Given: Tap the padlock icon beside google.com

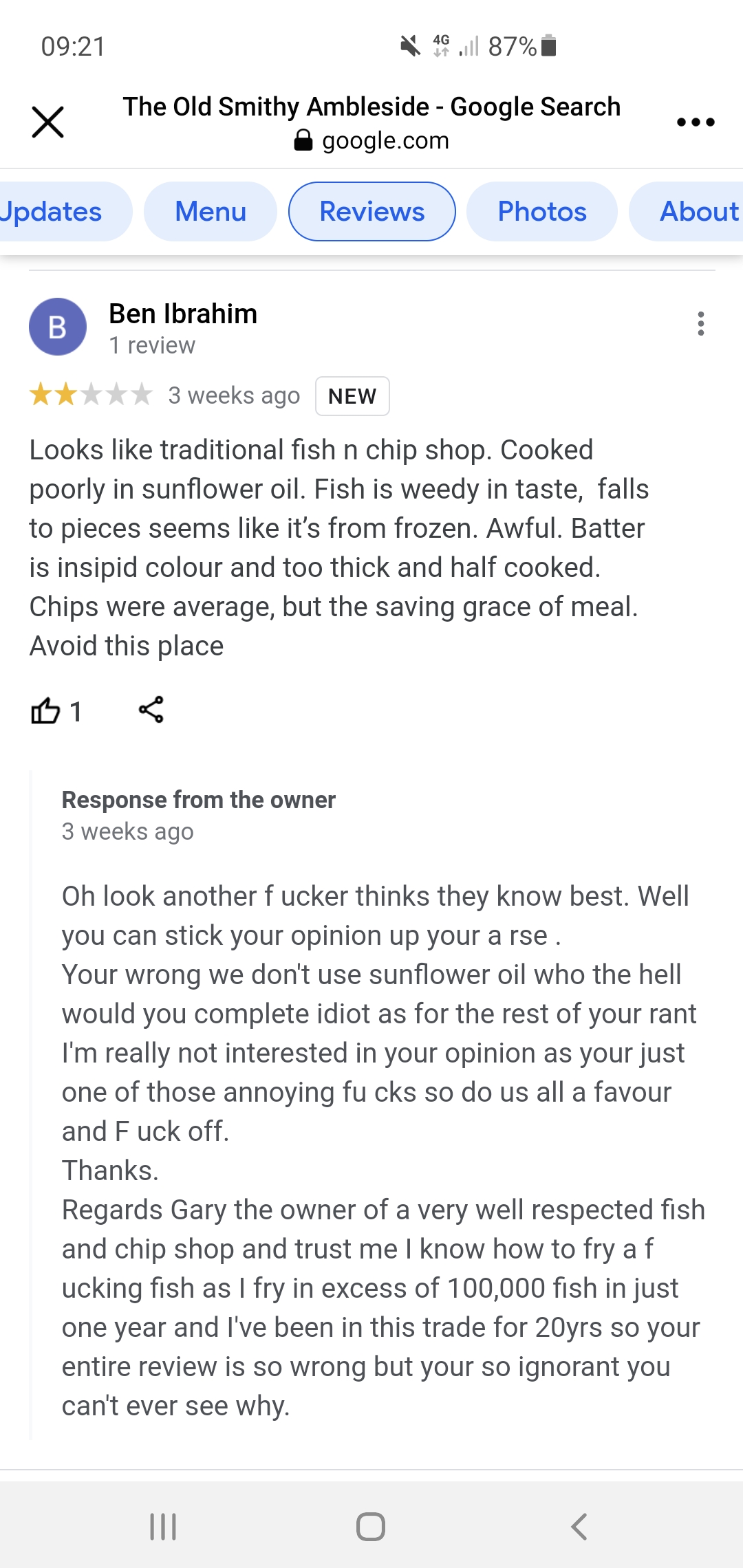Looking at the screenshot, I should pos(303,140).
